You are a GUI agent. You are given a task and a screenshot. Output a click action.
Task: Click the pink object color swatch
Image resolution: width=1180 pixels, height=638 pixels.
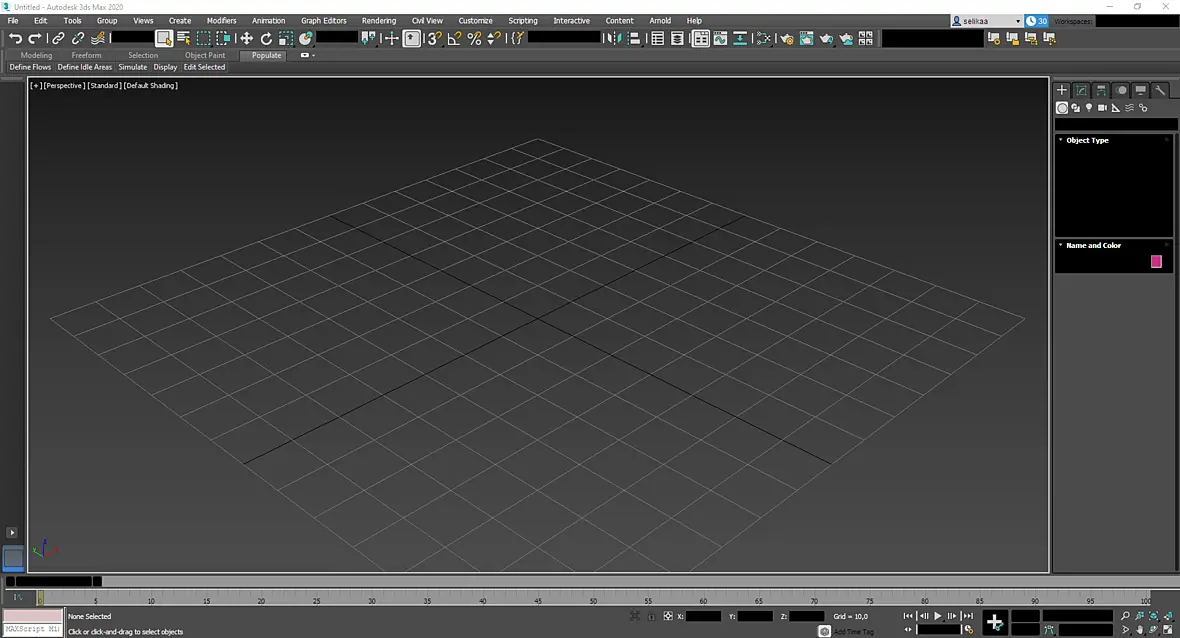[1156, 262]
